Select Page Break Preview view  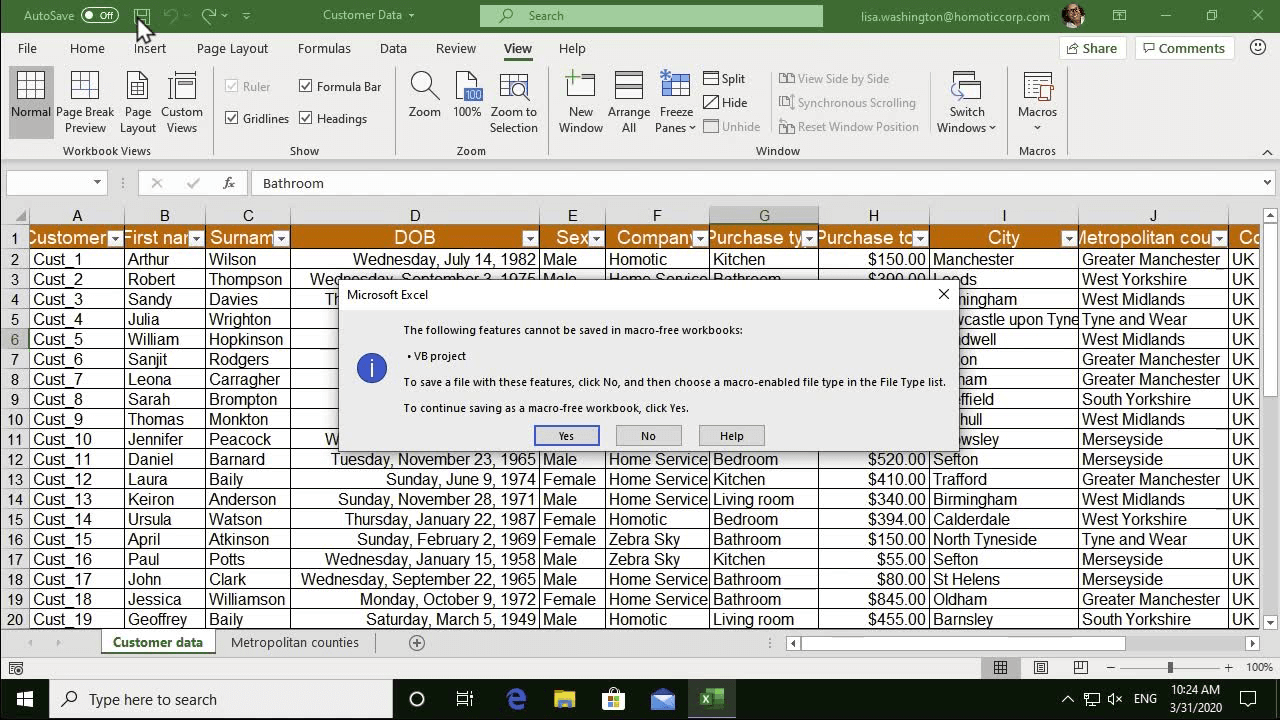(85, 100)
